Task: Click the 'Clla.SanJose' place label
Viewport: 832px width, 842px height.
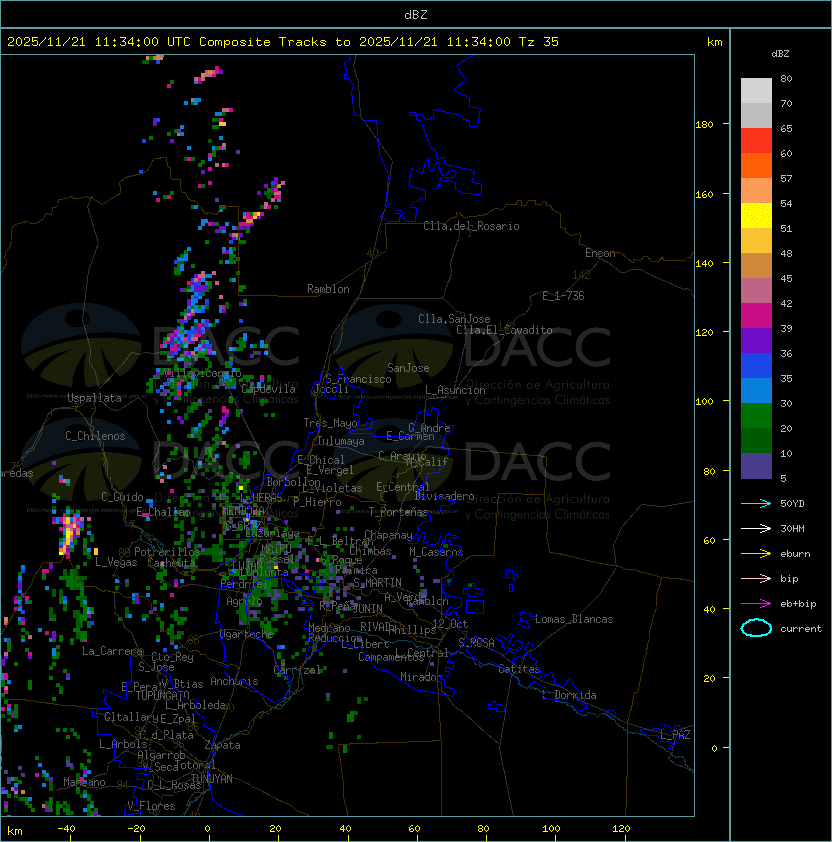Action: coord(454,319)
